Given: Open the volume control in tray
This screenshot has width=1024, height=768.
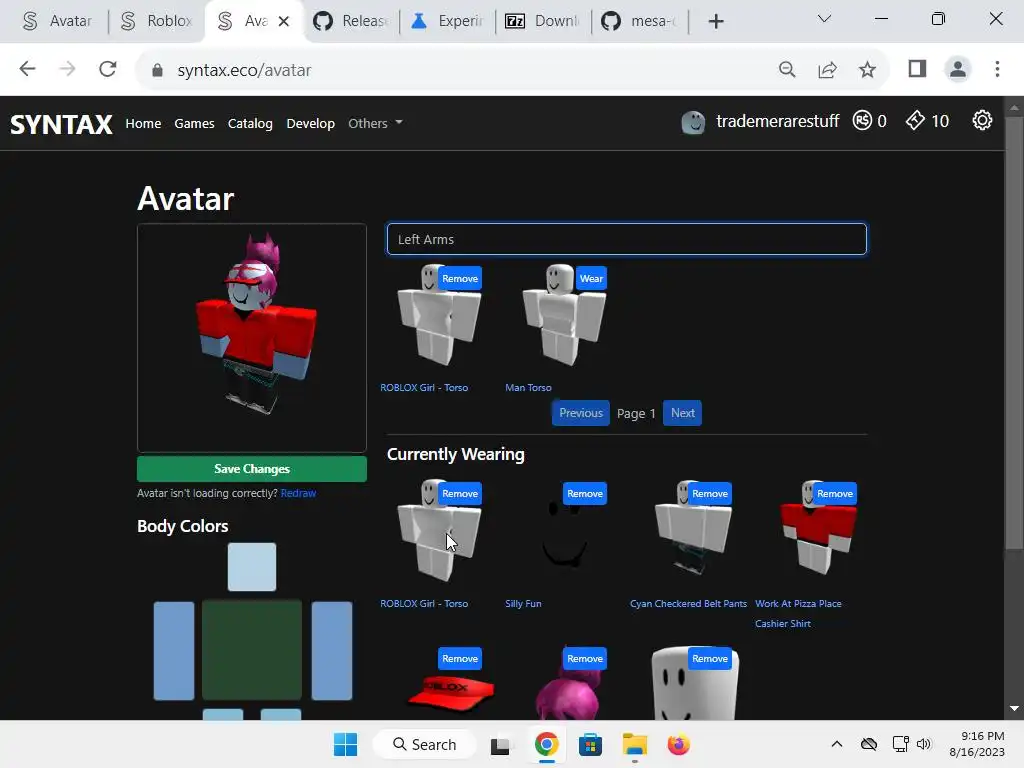Looking at the screenshot, I should [923, 744].
